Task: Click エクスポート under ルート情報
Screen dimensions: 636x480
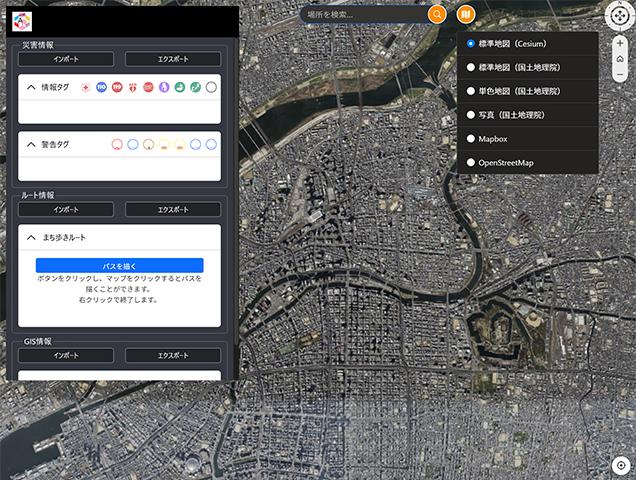Action: click(173, 210)
